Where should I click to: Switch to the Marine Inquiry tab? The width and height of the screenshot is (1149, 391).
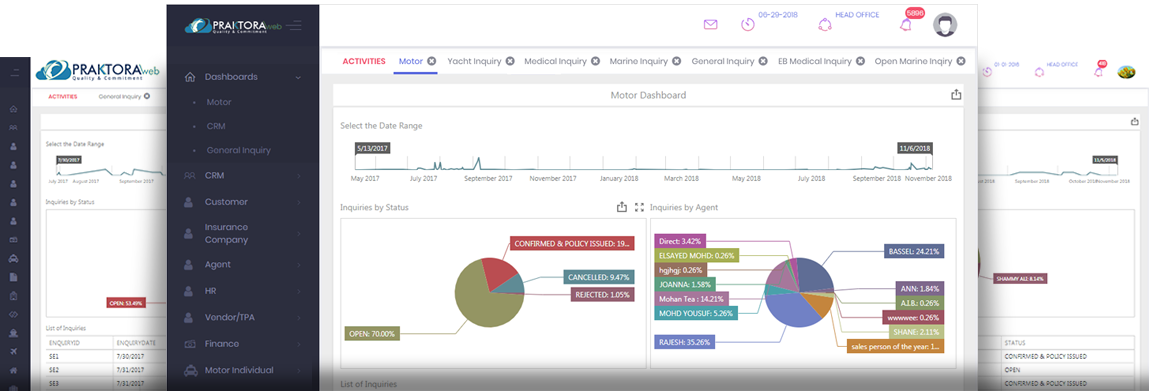click(638, 62)
